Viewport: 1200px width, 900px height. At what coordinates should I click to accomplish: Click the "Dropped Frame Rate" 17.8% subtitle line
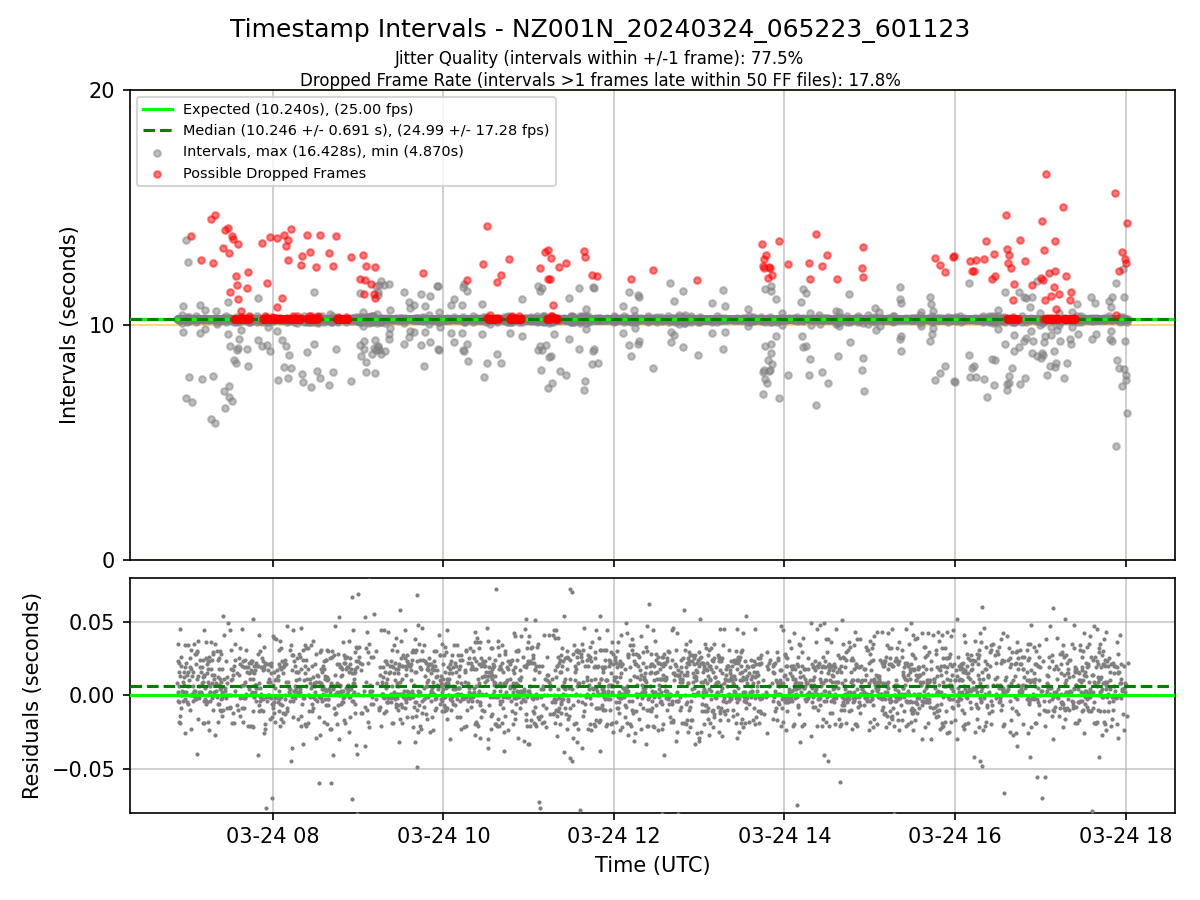coord(600,80)
